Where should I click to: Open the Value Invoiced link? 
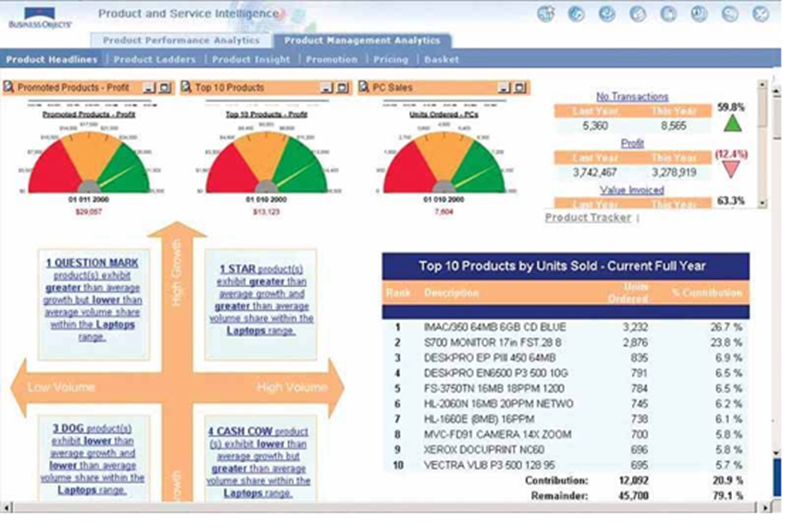pos(632,190)
